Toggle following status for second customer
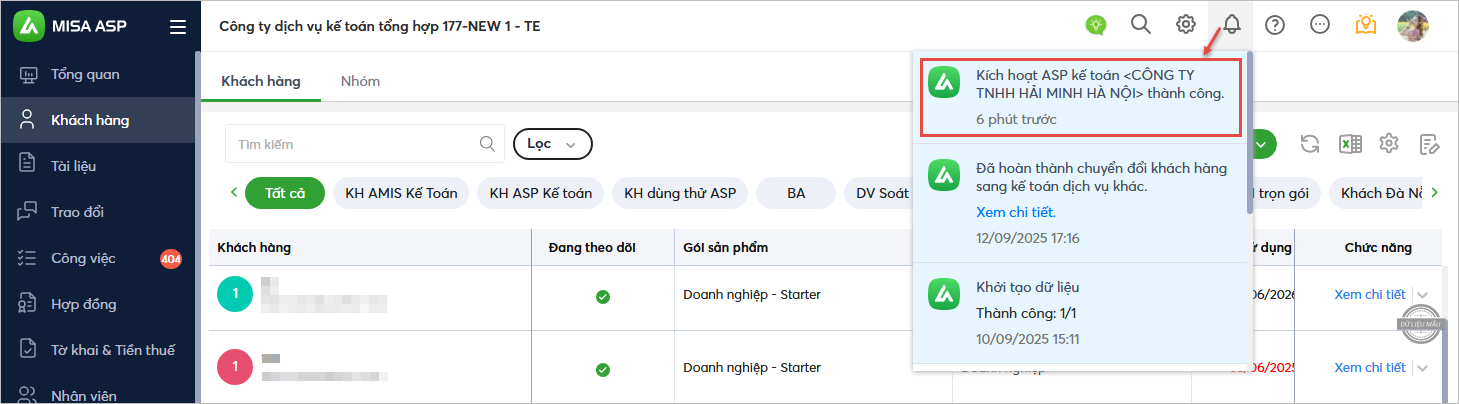The image size is (1459, 404). point(603,369)
